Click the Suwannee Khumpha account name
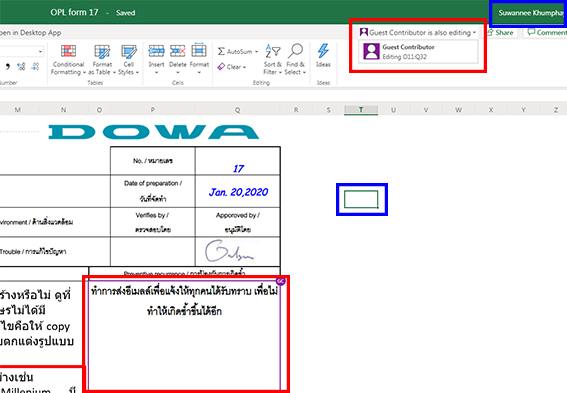Screen dimensions: 567x393 (530, 13)
